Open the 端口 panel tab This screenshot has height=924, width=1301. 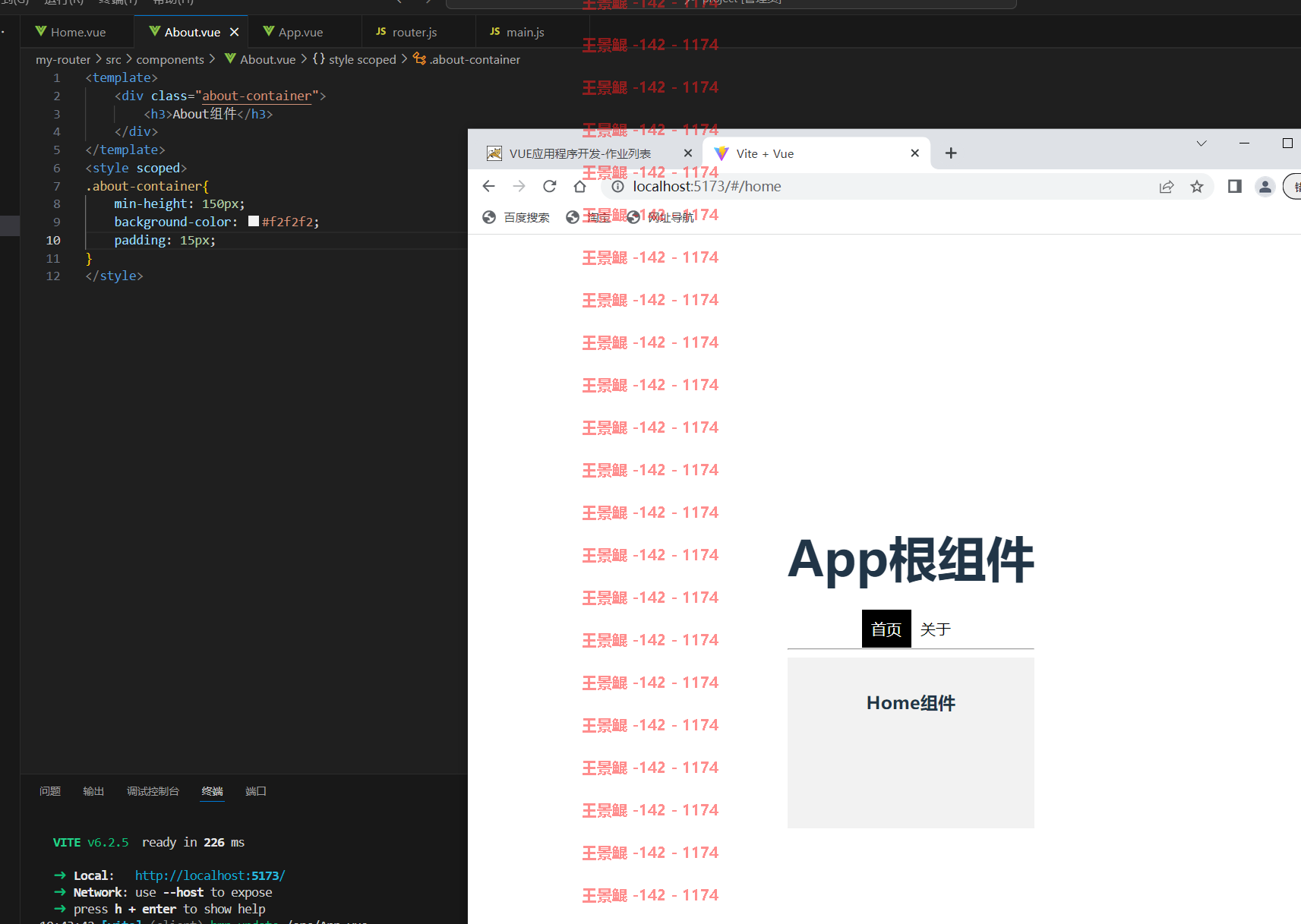point(256,791)
